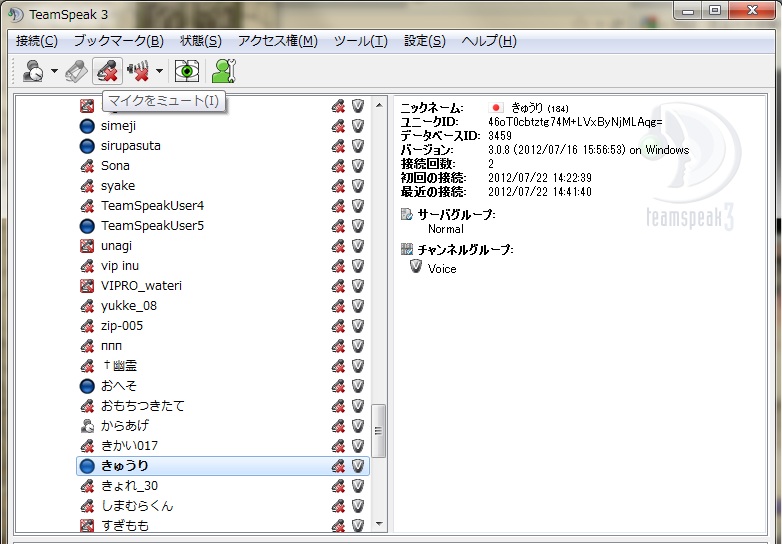Click the Voice channel group shield icon
Image resolution: width=782 pixels, height=544 pixels.
pyautogui.click(x=417, y=267)
